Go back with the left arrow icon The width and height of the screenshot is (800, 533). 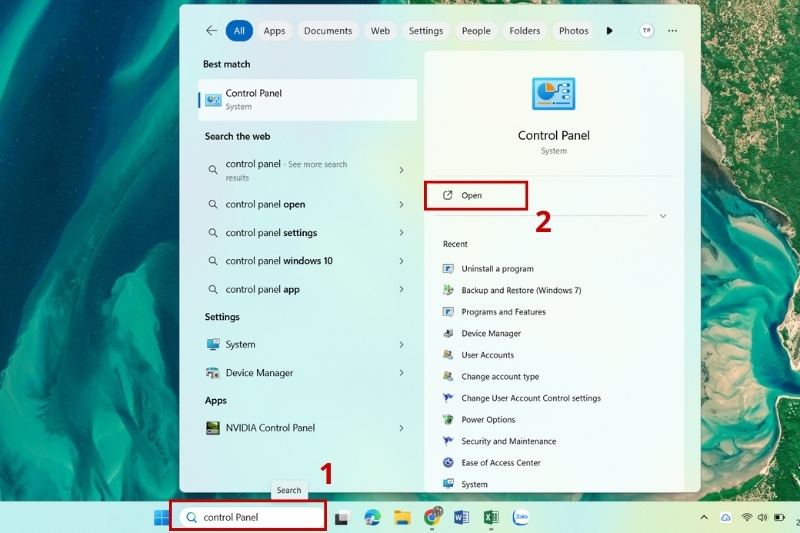point(211,31)
